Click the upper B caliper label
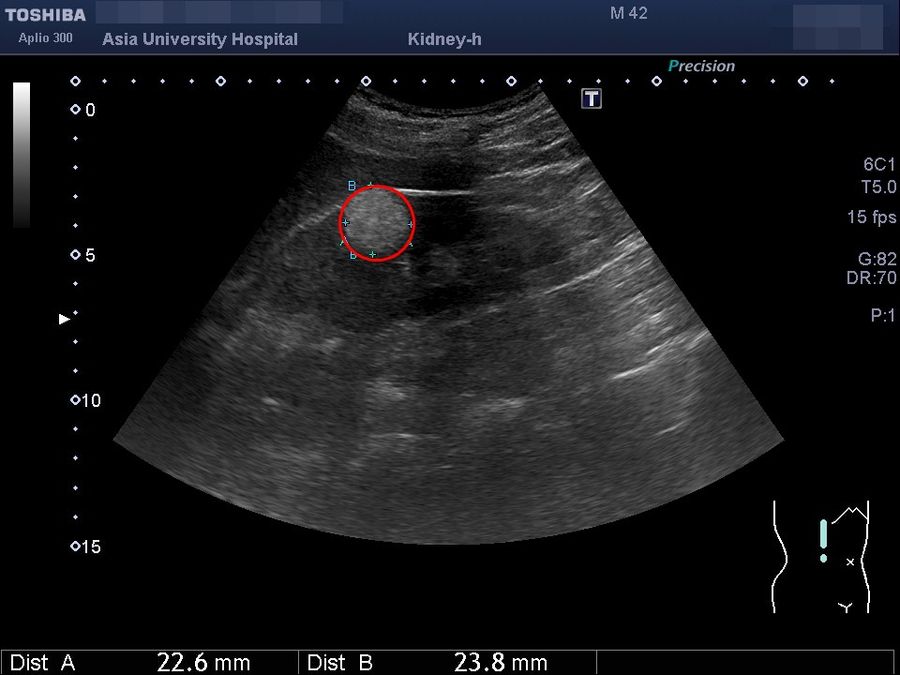The height and width of the screenshot is (675, 900). (352, 186)
